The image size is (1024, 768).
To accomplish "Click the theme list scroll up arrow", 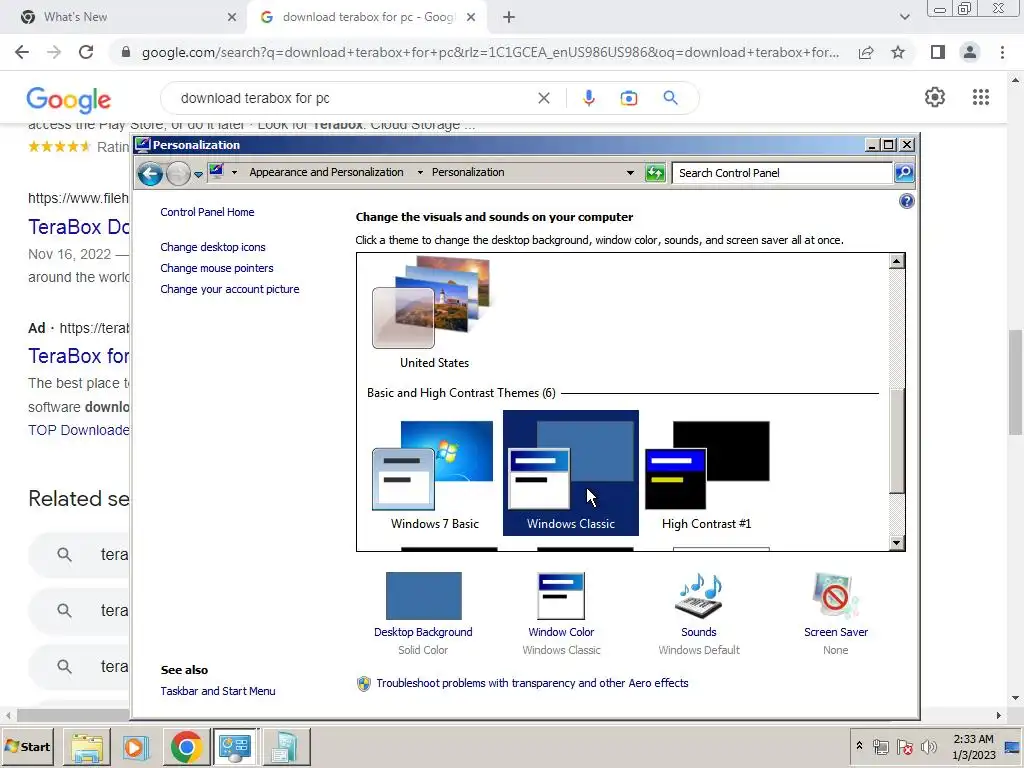I will [x=897, y=261].
